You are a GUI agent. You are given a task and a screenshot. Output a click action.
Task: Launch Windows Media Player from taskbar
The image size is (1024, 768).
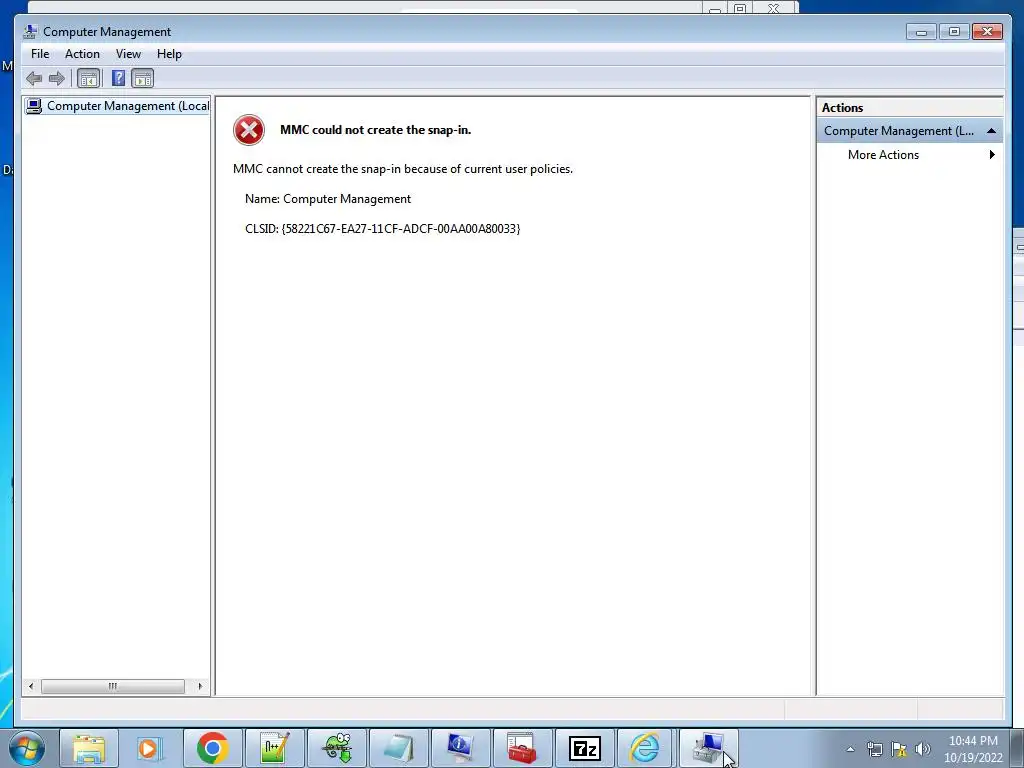pos(149,748)
